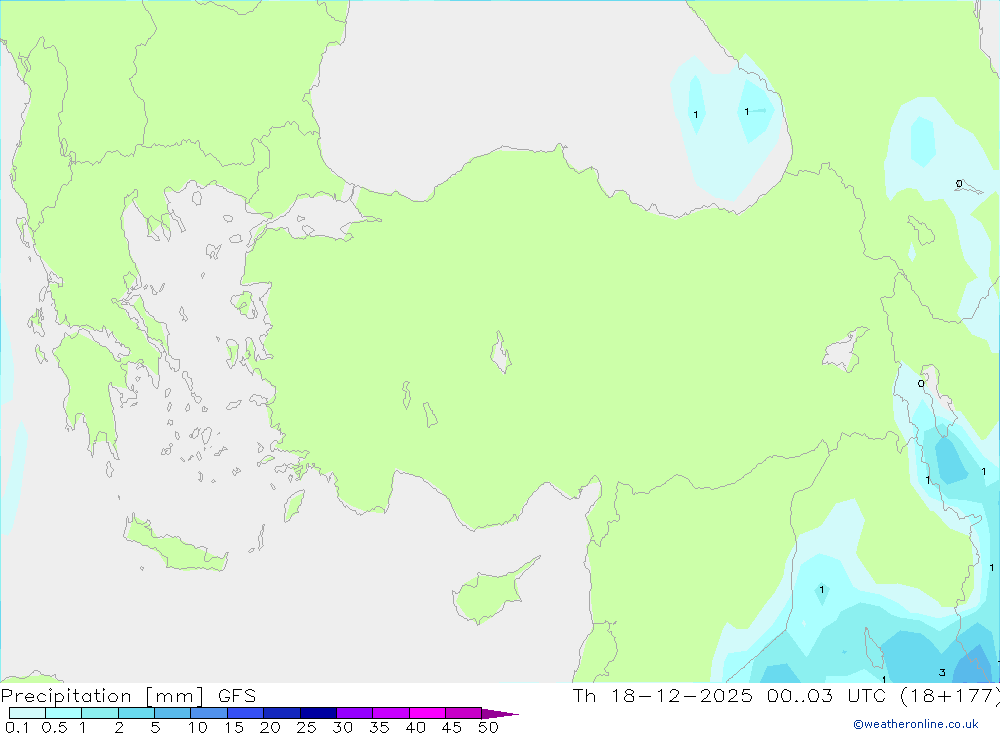Choose the 25–30 mm dark blue swatch
This screenshot has height=733, width=1000.
(x=318, y=713)
